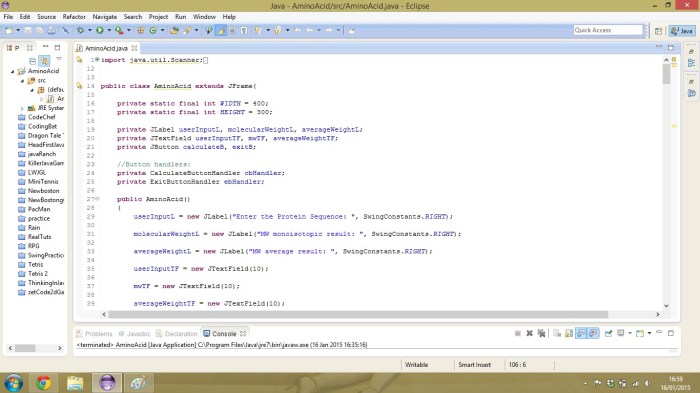
Task: Click the Run Last Tool (external tools) icon
Action: point(119,30)
